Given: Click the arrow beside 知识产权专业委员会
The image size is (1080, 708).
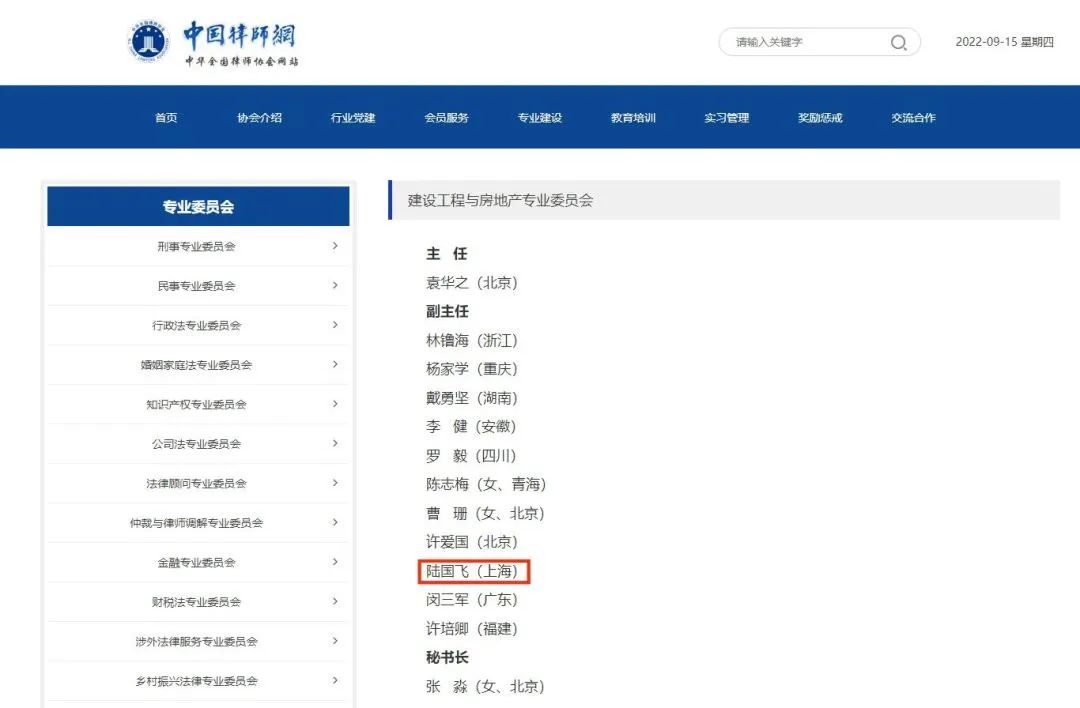Looking at the screenshot, I should (335, 404).
